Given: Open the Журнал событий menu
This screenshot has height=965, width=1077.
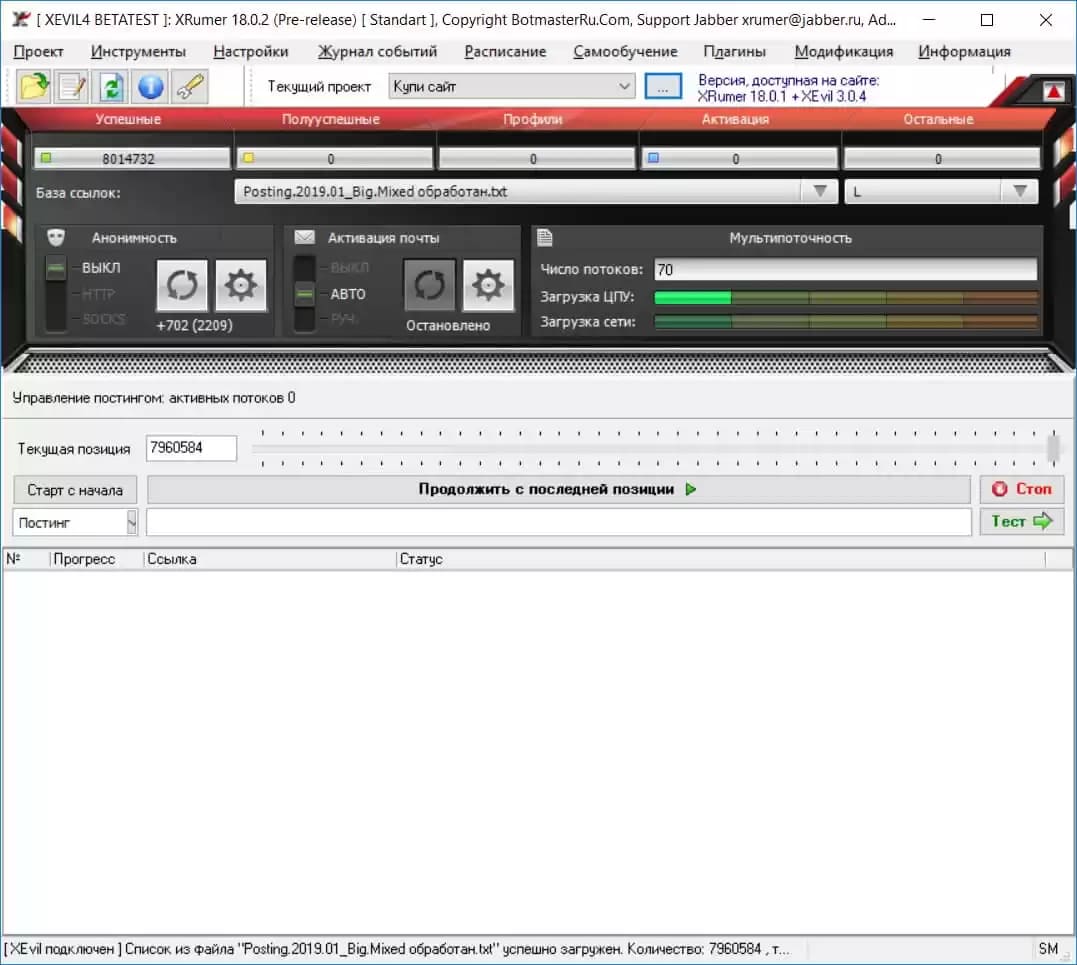Looking at the screenshot, I should click(377, 52).
